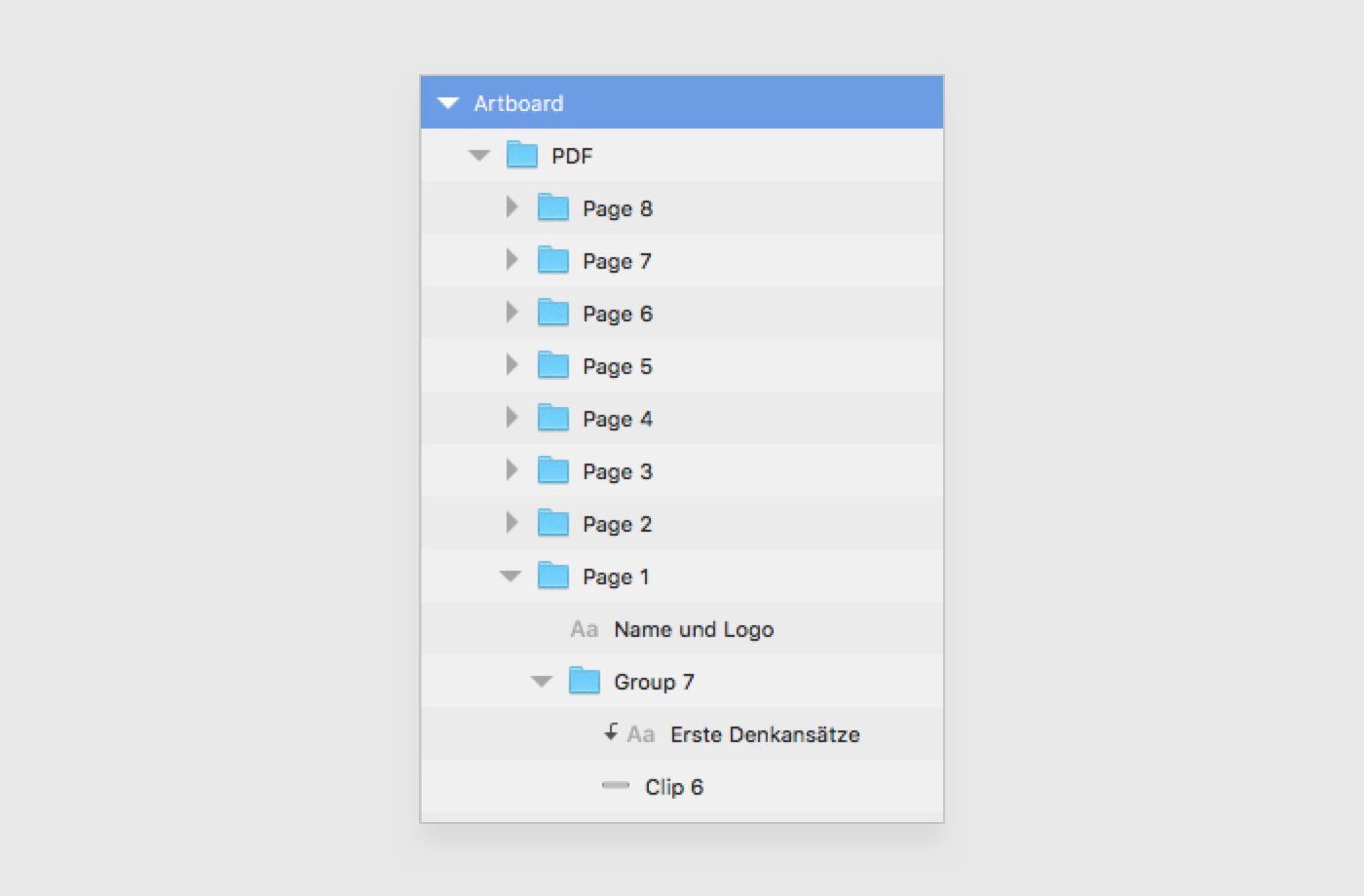Click the Clip 6 shape icon

[616, 785]
